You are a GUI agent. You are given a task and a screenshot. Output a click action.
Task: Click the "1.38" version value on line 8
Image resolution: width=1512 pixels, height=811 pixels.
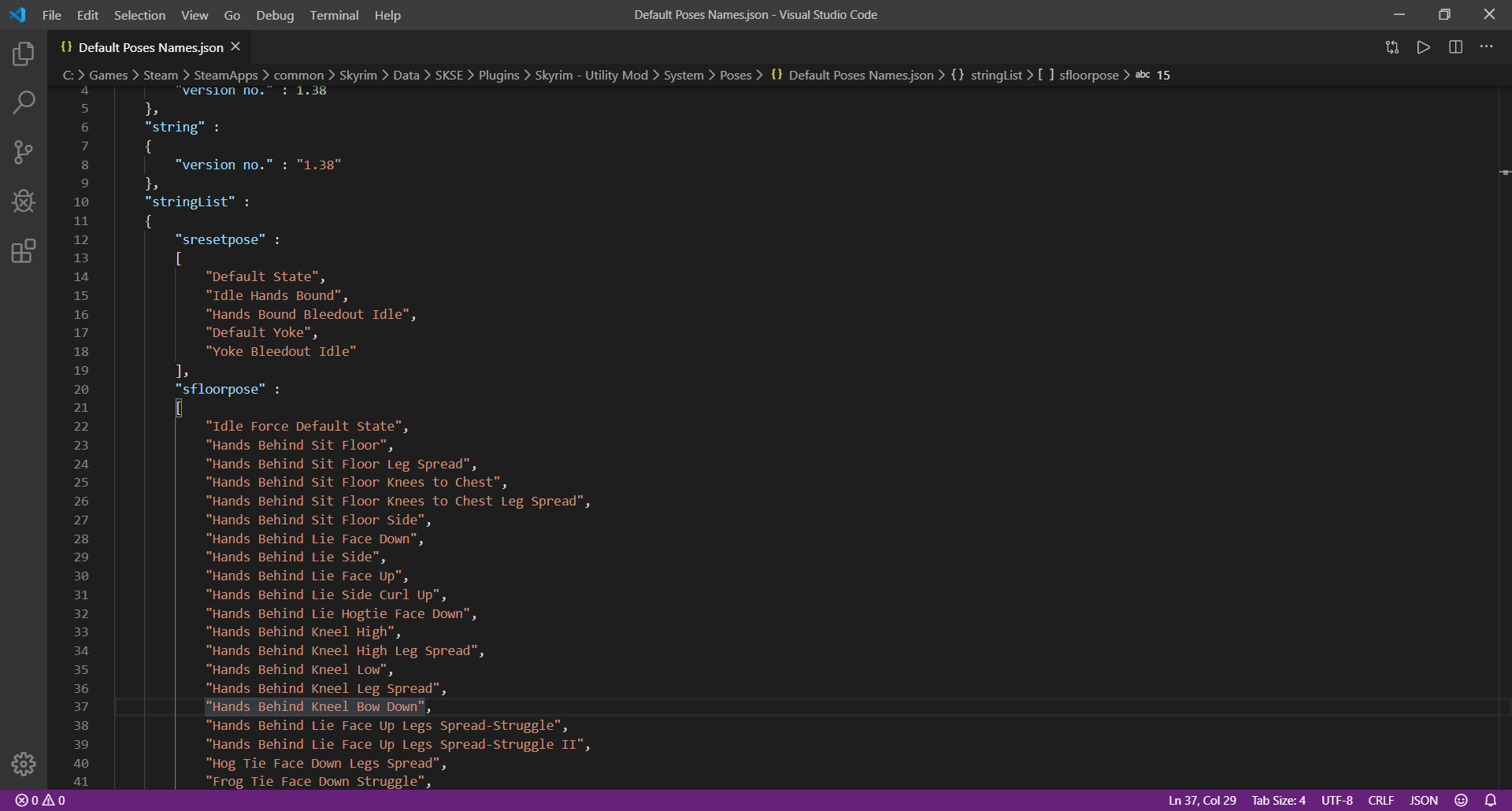(x=319, y=165)
